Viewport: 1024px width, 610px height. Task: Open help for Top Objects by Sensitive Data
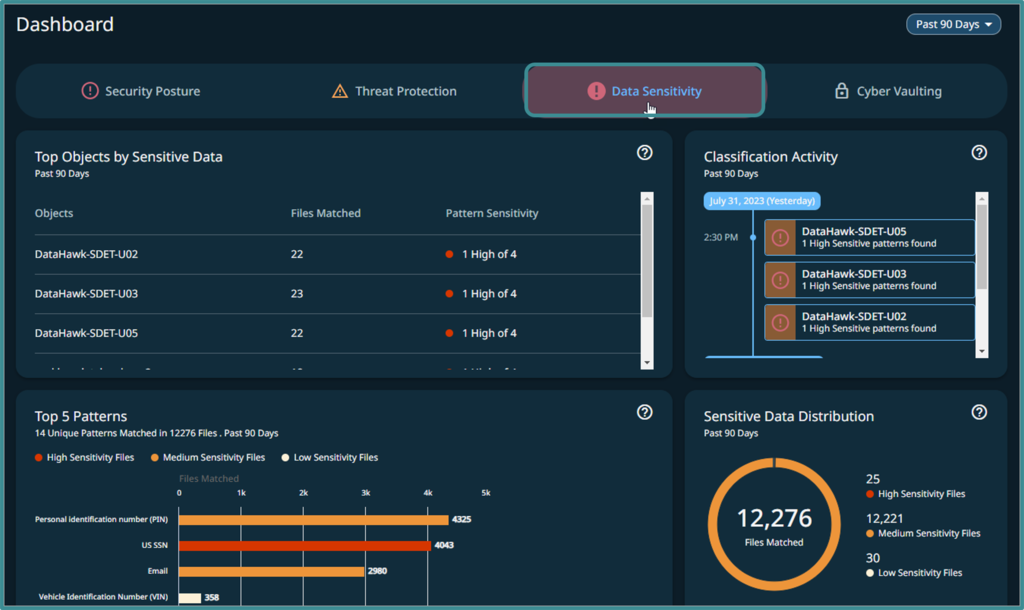pos(645,153)
